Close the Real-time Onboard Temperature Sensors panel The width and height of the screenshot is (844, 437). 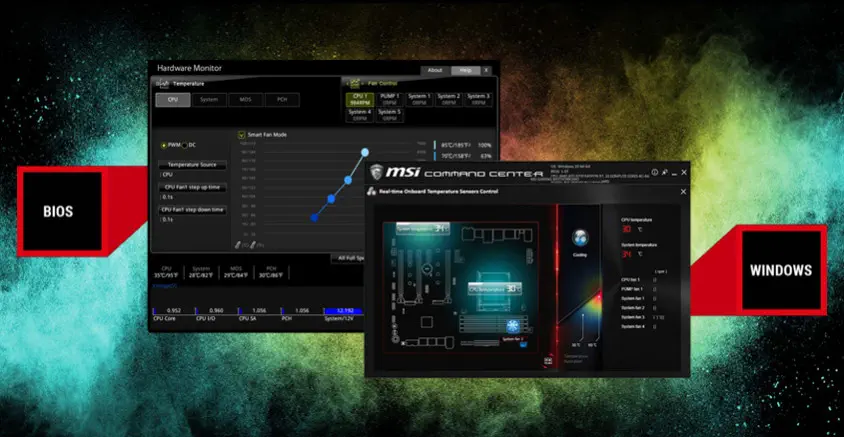point(683,192)
